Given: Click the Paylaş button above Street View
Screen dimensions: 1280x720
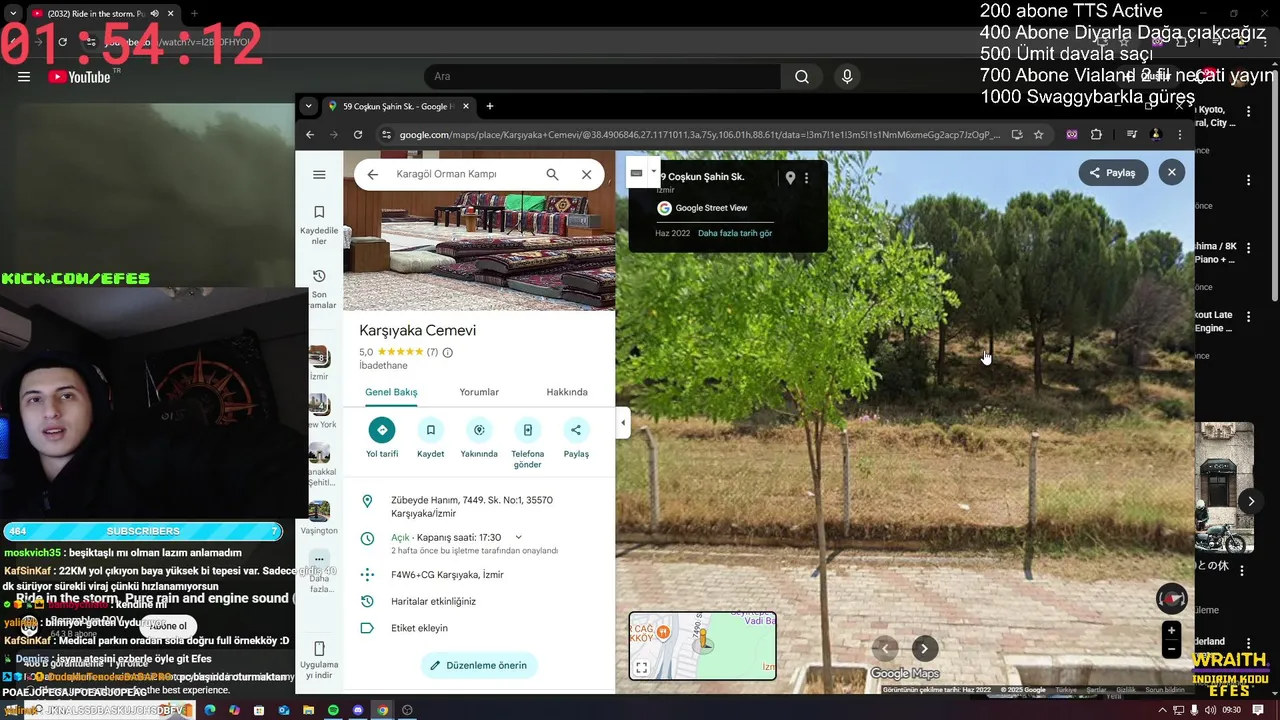Looking at the screenshot, I should tap(1112, 172).
